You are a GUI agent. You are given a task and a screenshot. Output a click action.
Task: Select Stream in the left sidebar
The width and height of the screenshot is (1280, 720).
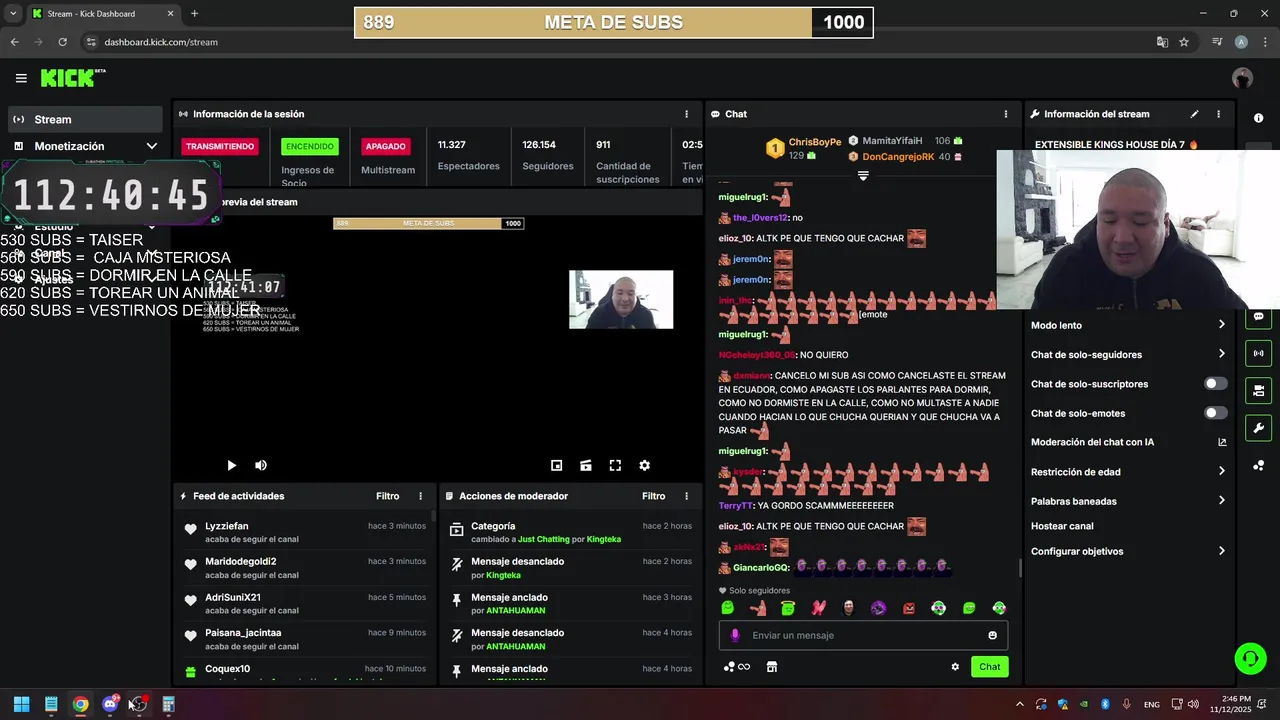coord(85,119)
